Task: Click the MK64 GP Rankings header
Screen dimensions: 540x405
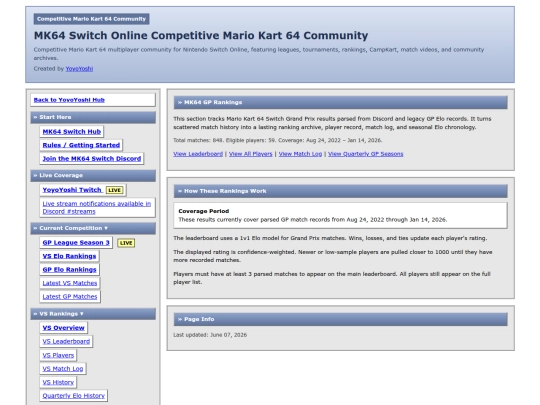Action: 340,103
